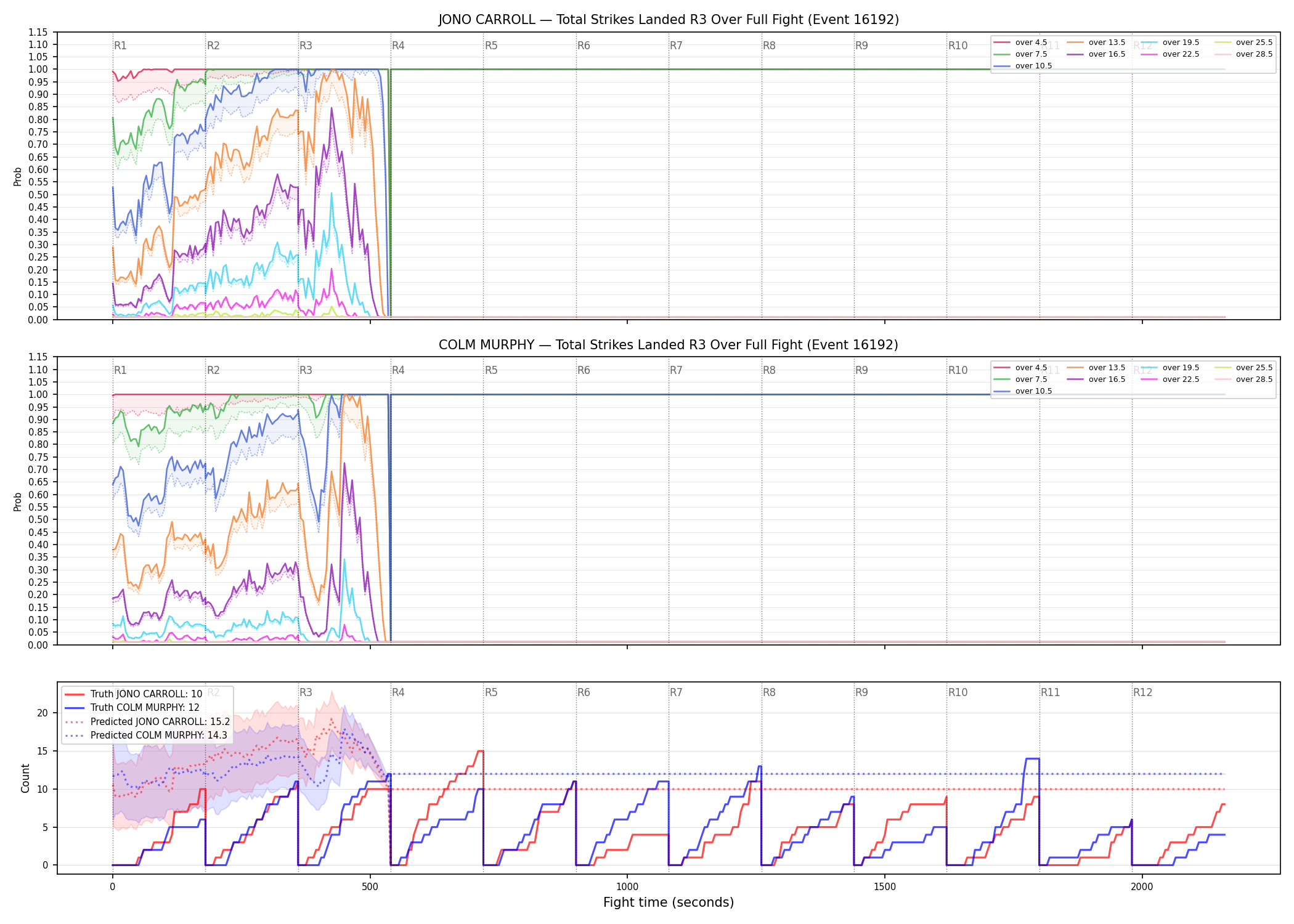Click the 'Fight time (seconds)' axis label

pos(669,902)
